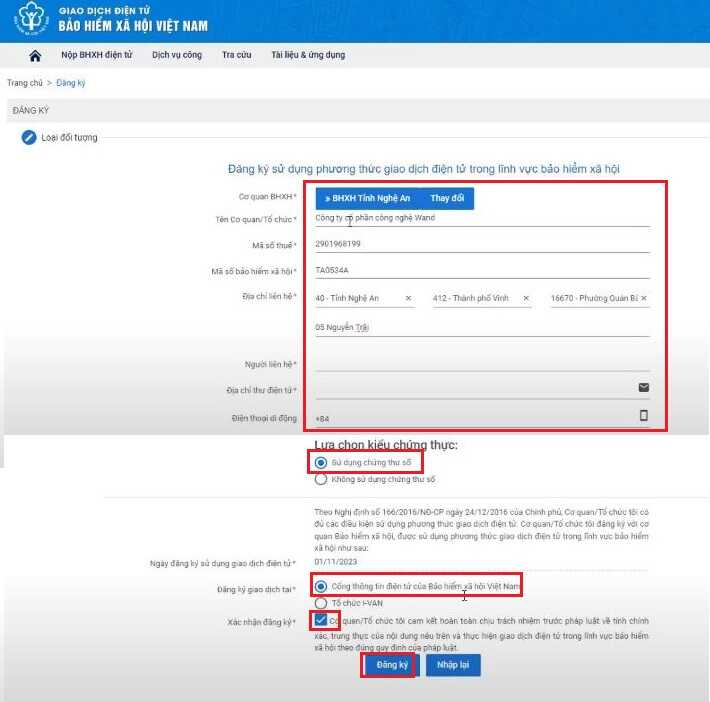710x702 pixels.
Task: Click the envelope icon in email field
Action: 643,387
